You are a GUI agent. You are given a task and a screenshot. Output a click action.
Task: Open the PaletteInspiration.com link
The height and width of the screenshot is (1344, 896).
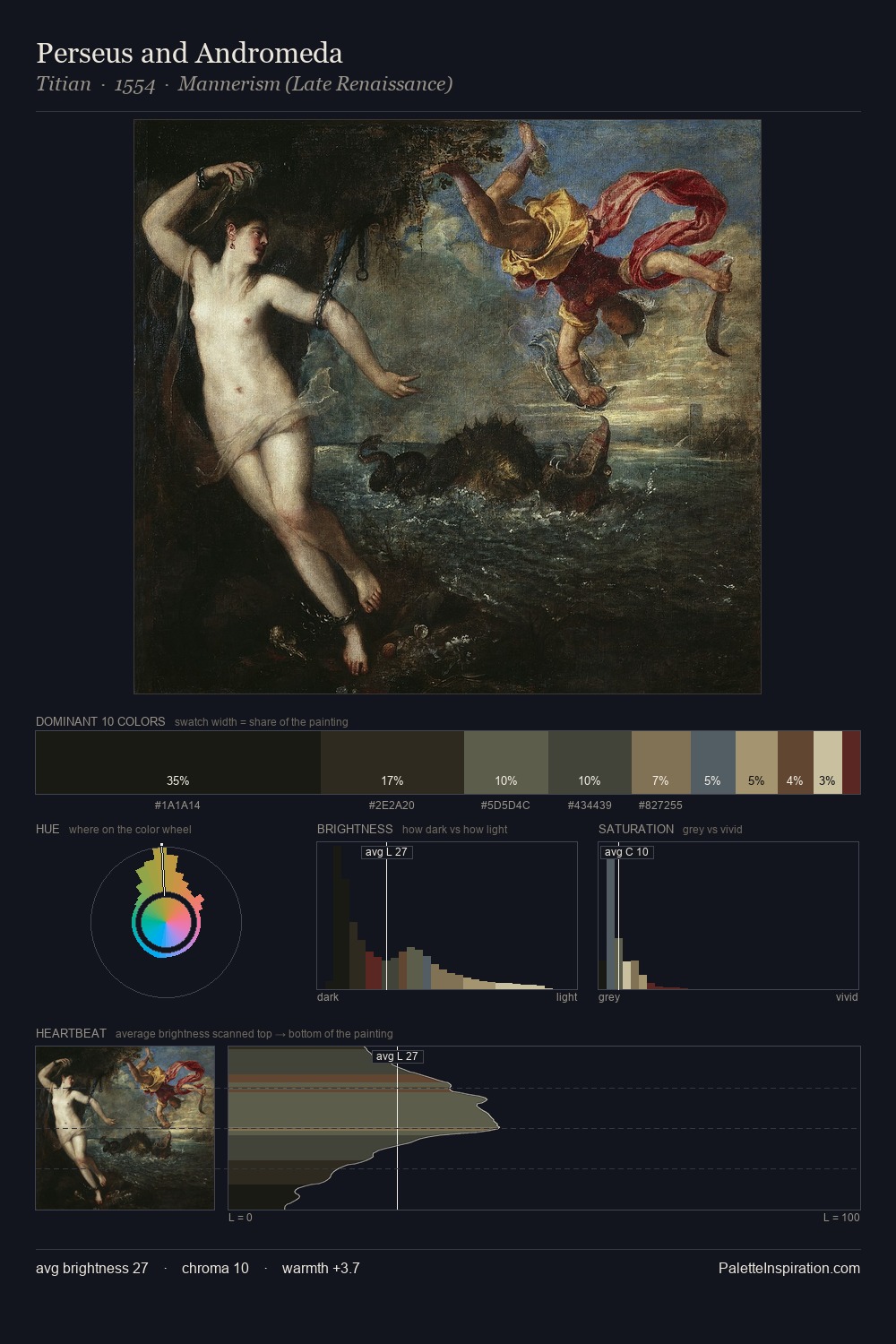pyautogui.click(x=789, y=1268)
